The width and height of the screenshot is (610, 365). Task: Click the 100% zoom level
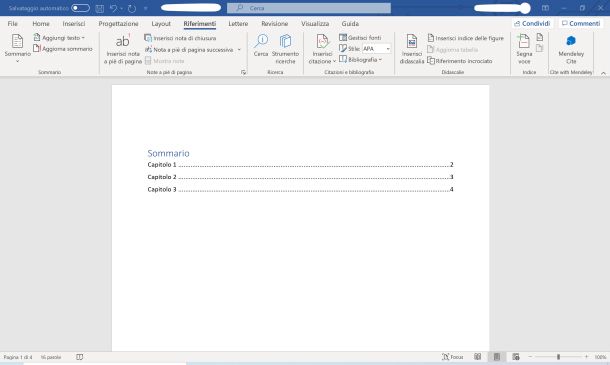(600, 357)
